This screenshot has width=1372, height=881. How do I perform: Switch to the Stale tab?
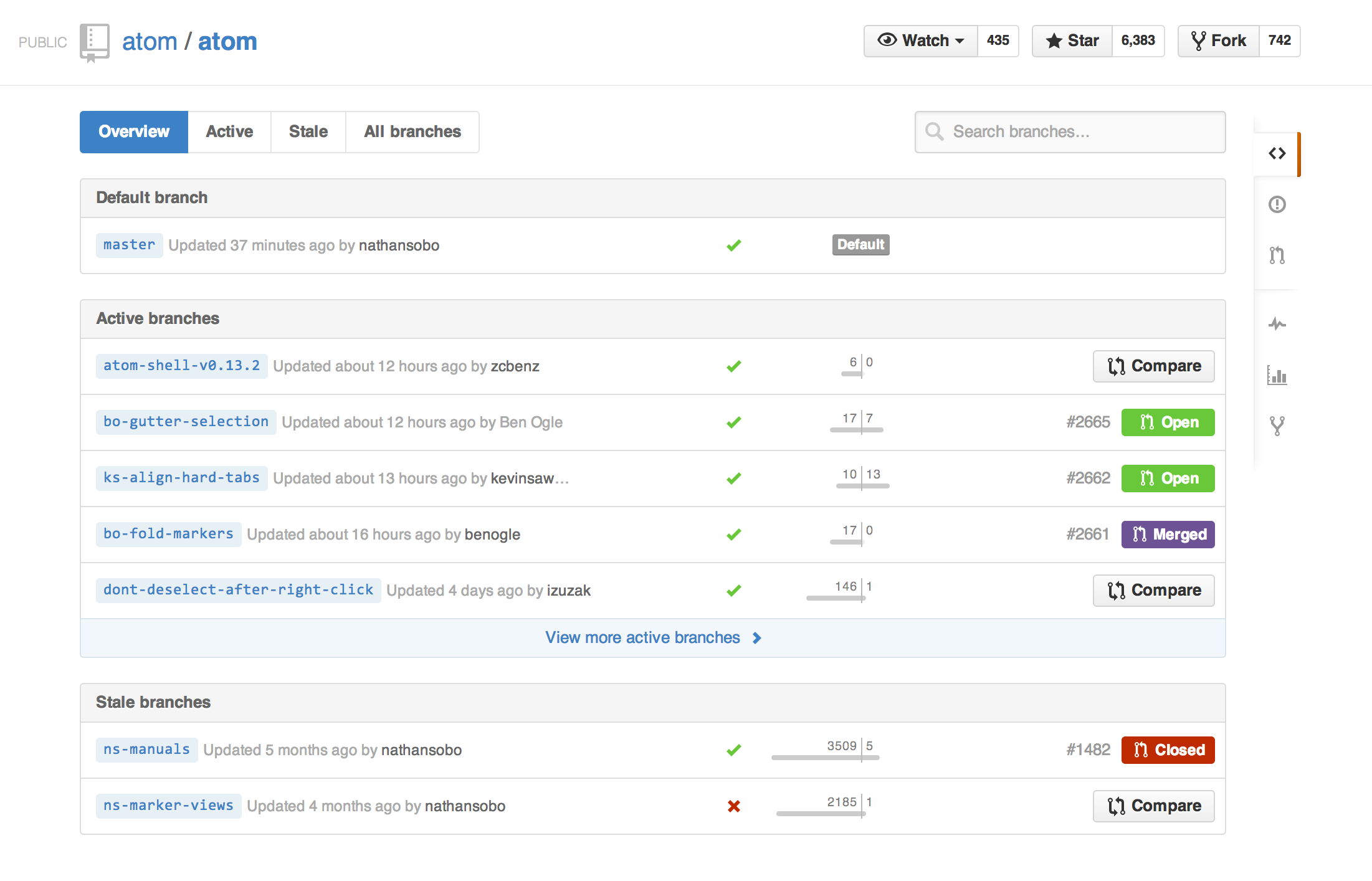[x=308, y=132]
